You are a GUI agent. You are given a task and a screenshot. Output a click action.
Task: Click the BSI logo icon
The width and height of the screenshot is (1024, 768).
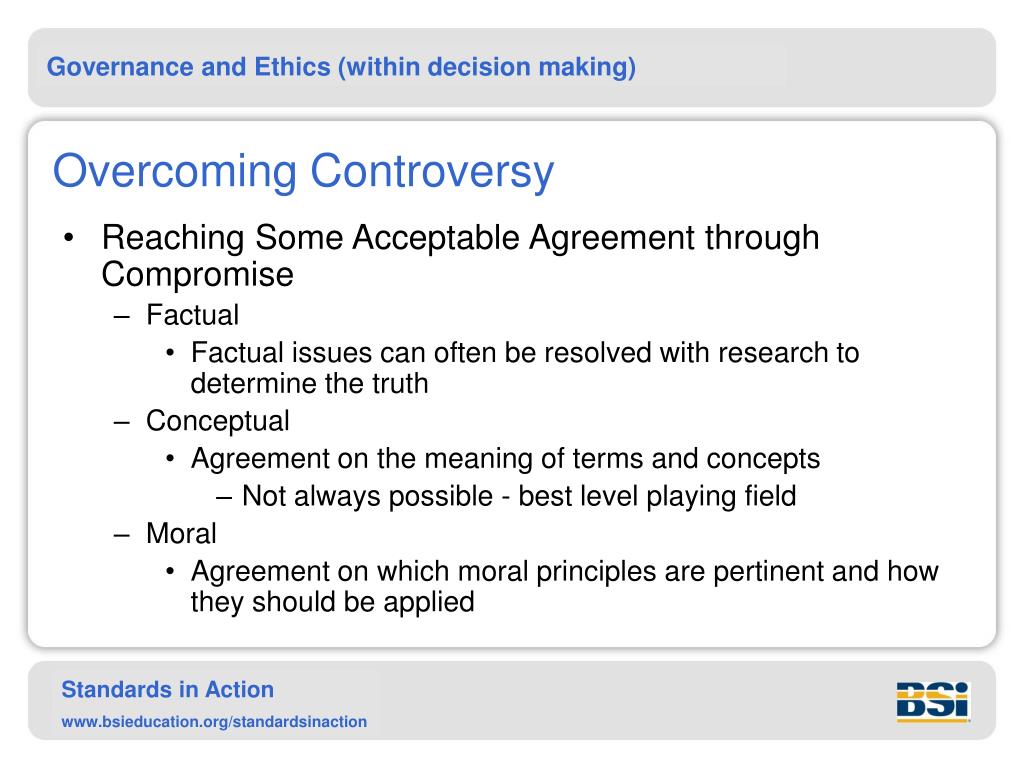(x=933, y=702)
